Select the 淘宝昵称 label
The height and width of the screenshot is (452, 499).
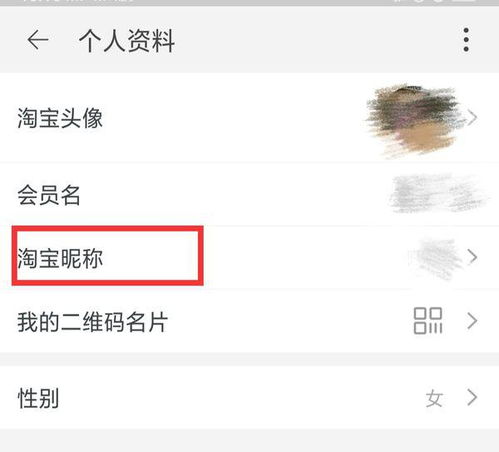60,258
